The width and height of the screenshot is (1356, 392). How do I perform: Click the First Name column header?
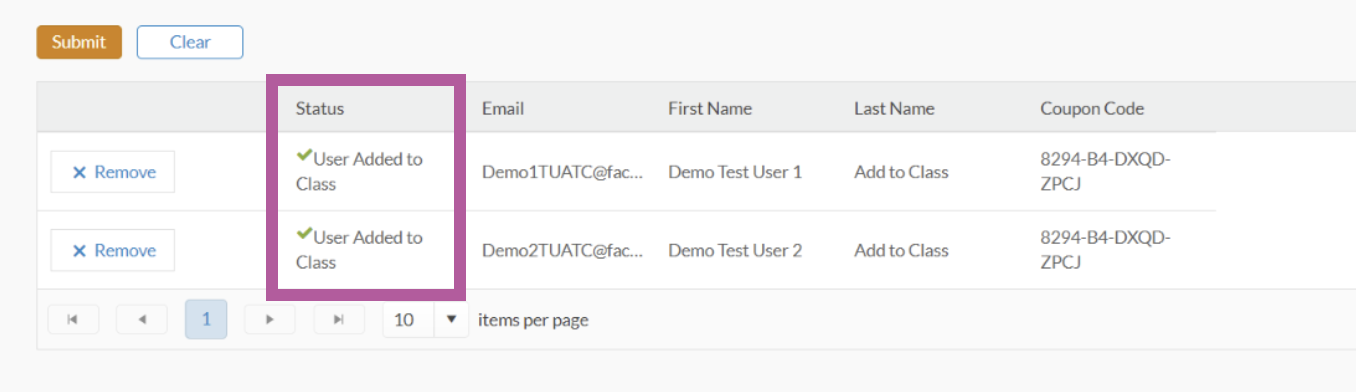click(710, 108)
